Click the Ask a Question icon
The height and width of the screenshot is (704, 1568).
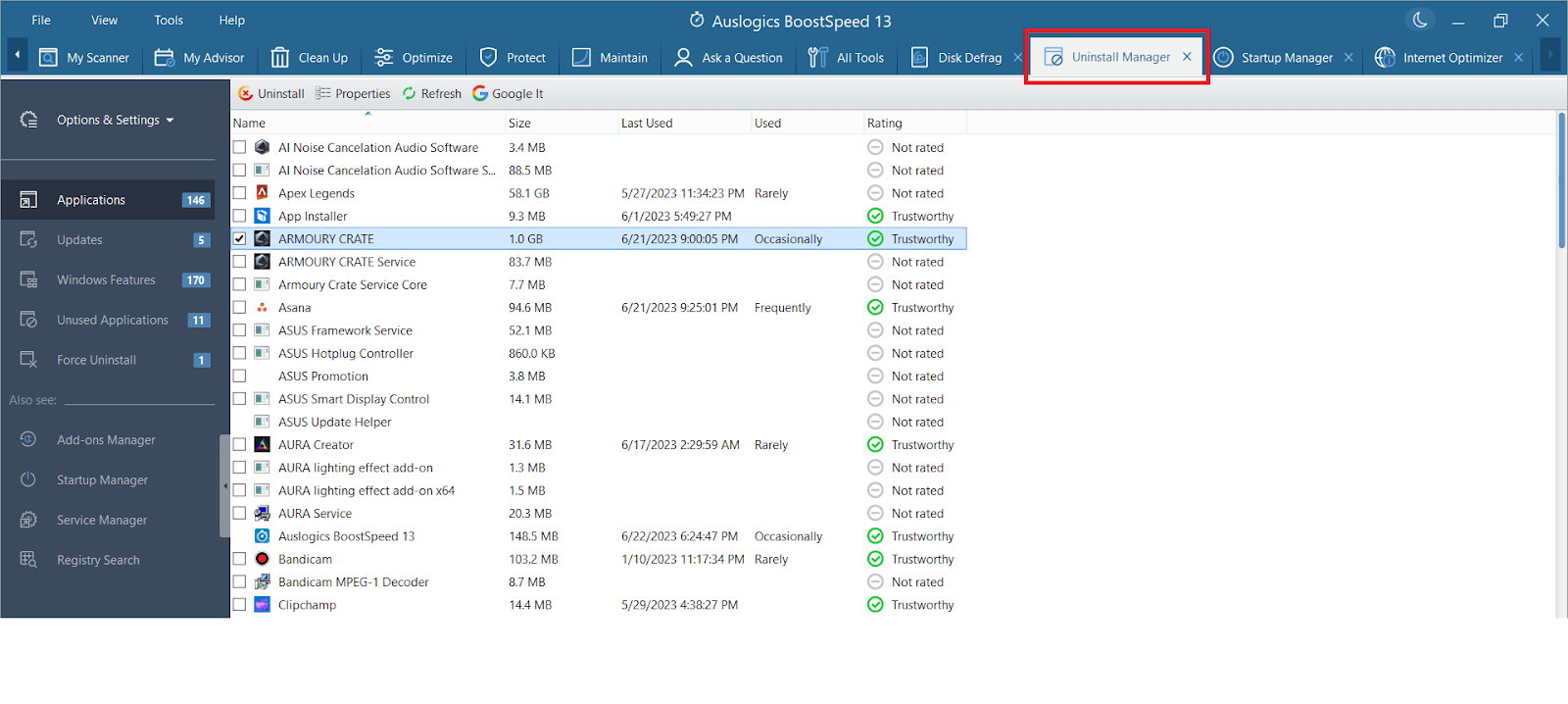point(683,58)
